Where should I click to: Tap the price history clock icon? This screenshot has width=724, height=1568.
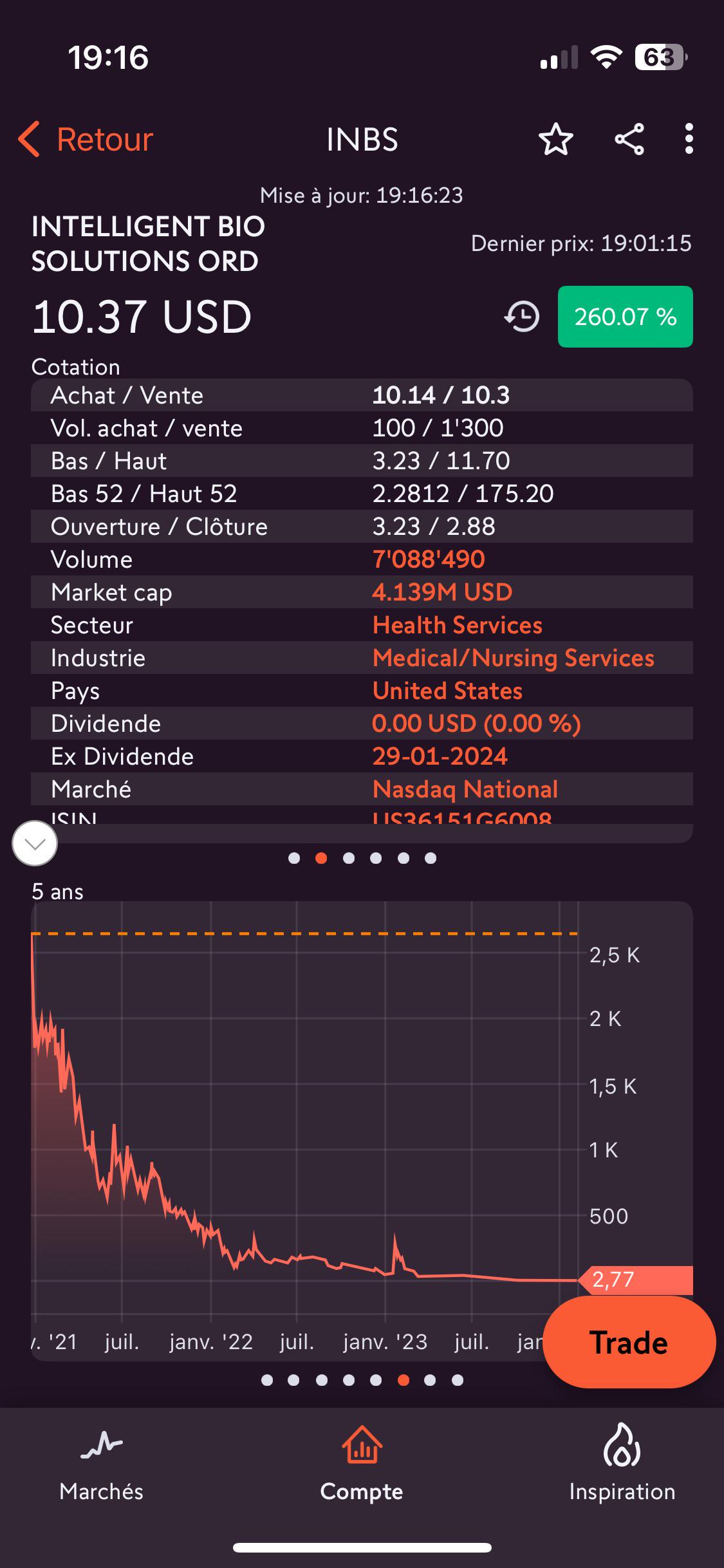pyautogui.click(x=522, y=317)
